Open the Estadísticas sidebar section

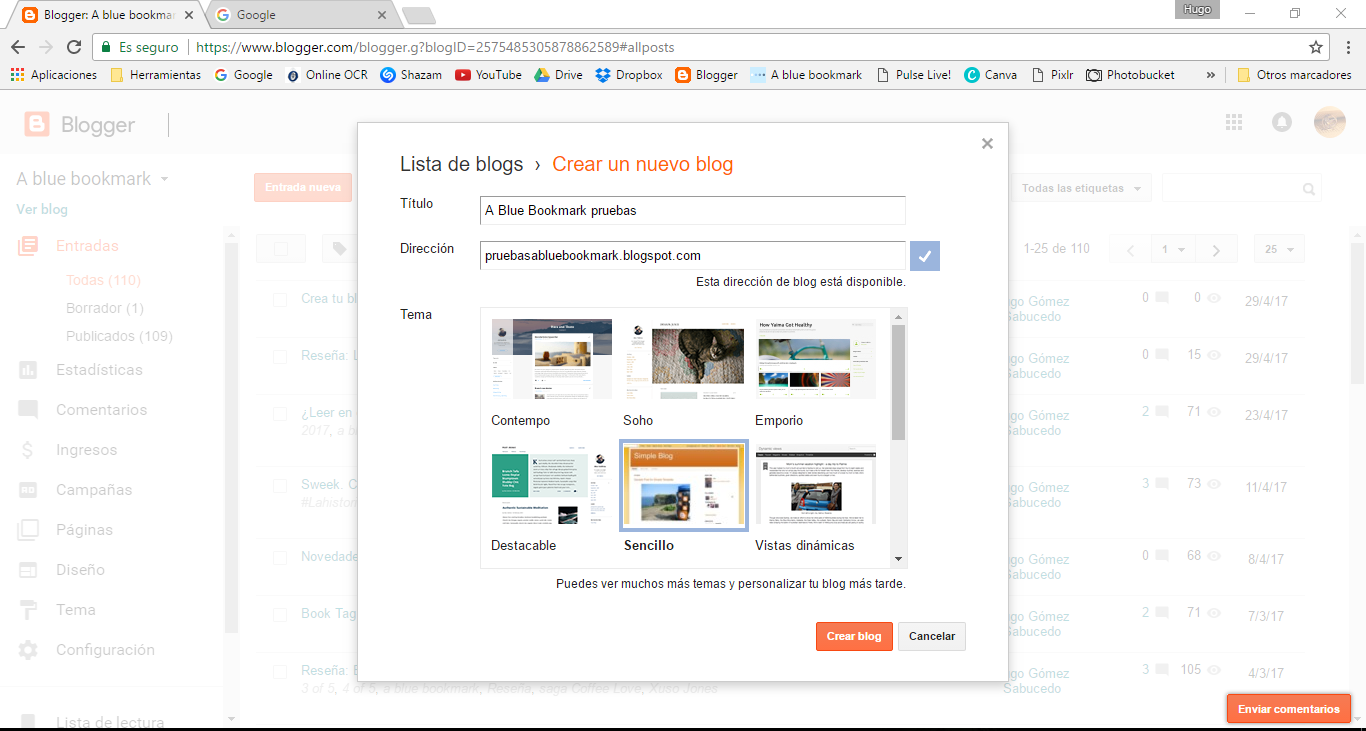coord(99,370)
